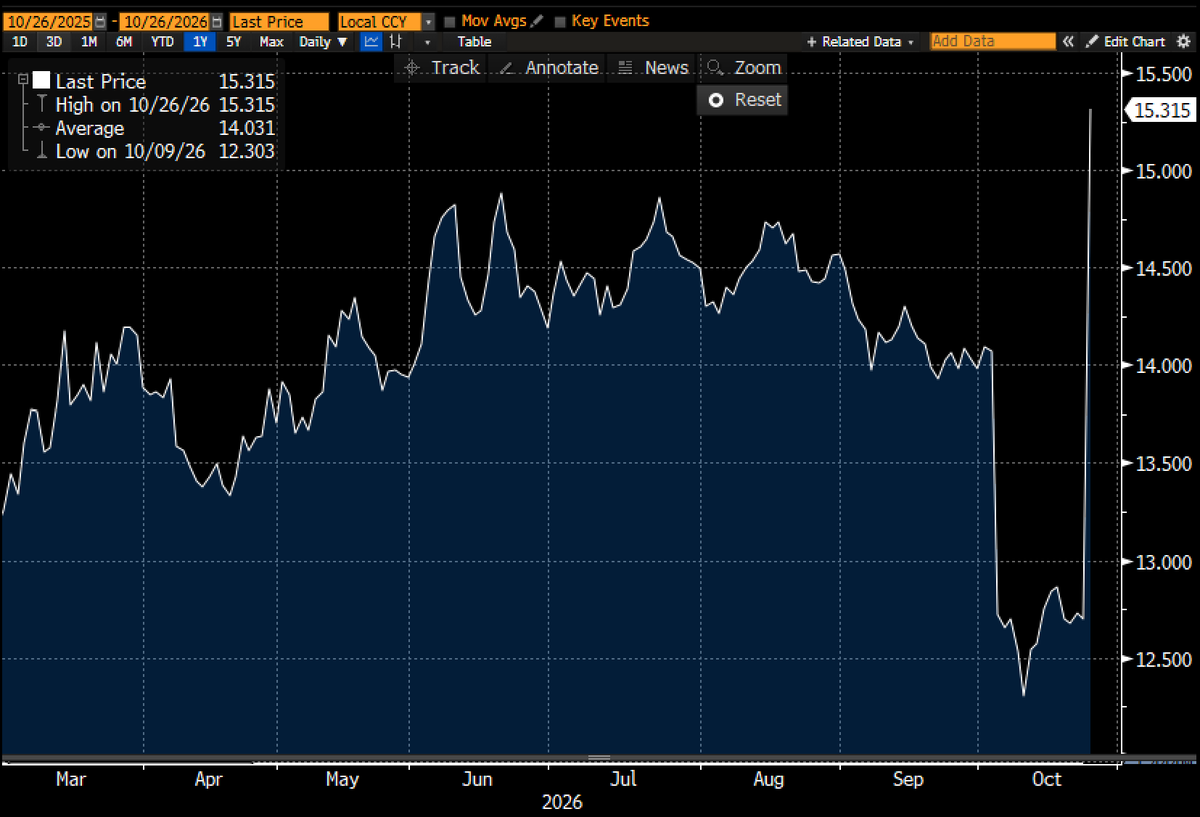Click the Last Price legend color square
1200x817 pixels.
pos(42,81)
